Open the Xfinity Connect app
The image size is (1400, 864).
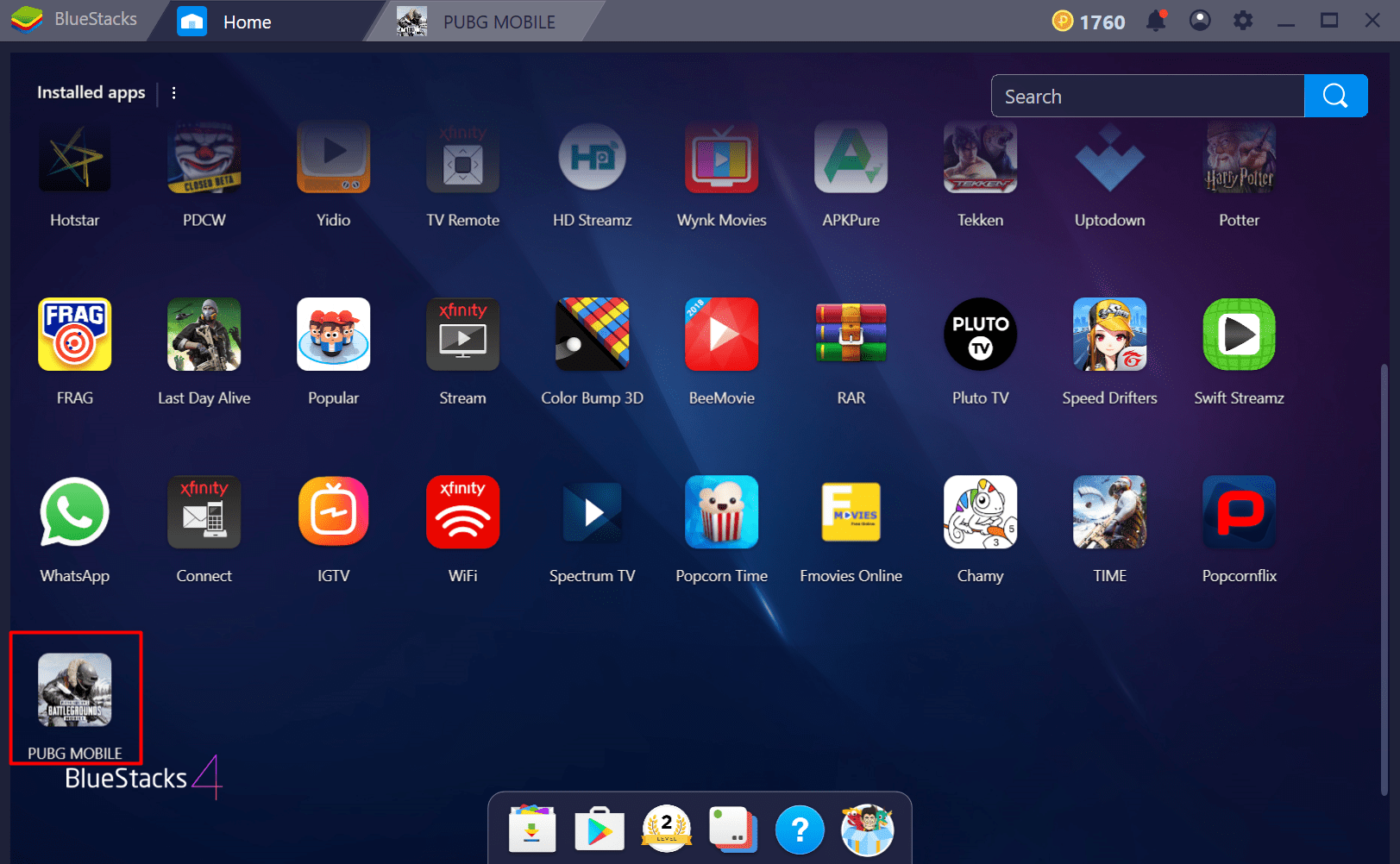pyautogui.click(x=204, y=512)
